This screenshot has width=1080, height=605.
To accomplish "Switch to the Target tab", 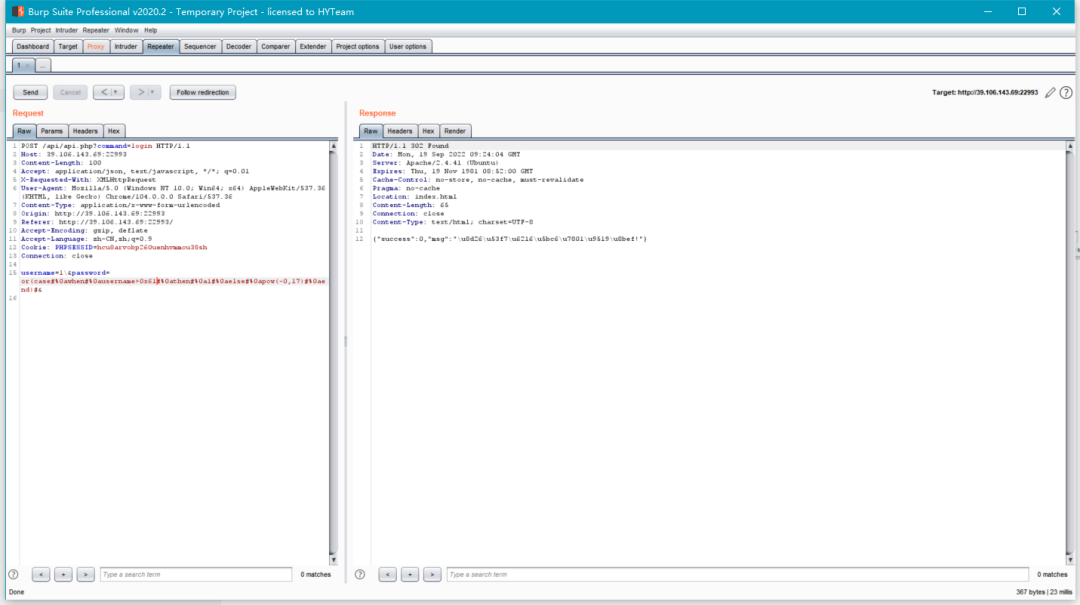I will coord(68,47).
